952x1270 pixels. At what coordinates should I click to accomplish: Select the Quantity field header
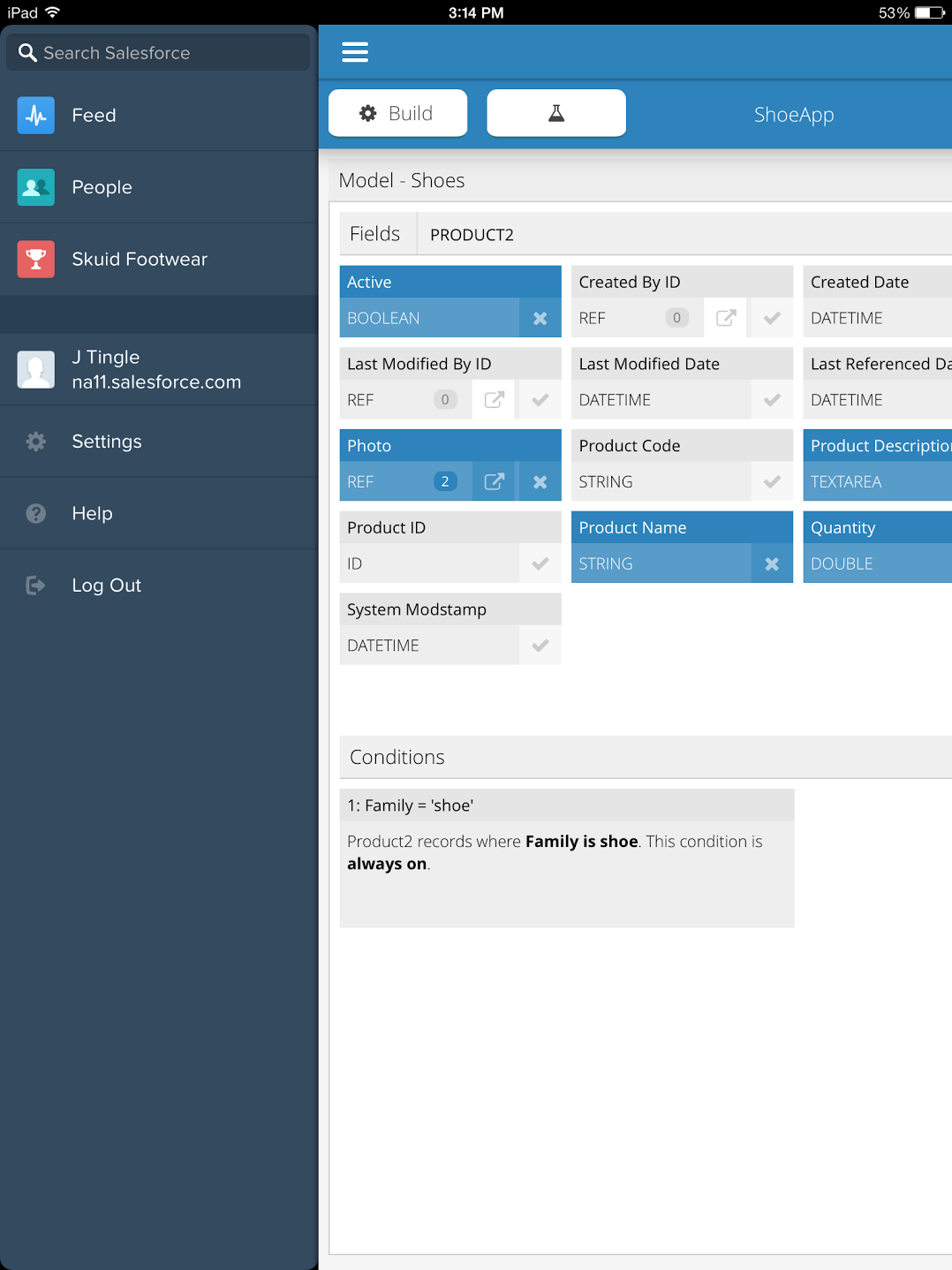pyautogui.click(x=878, y=527)
